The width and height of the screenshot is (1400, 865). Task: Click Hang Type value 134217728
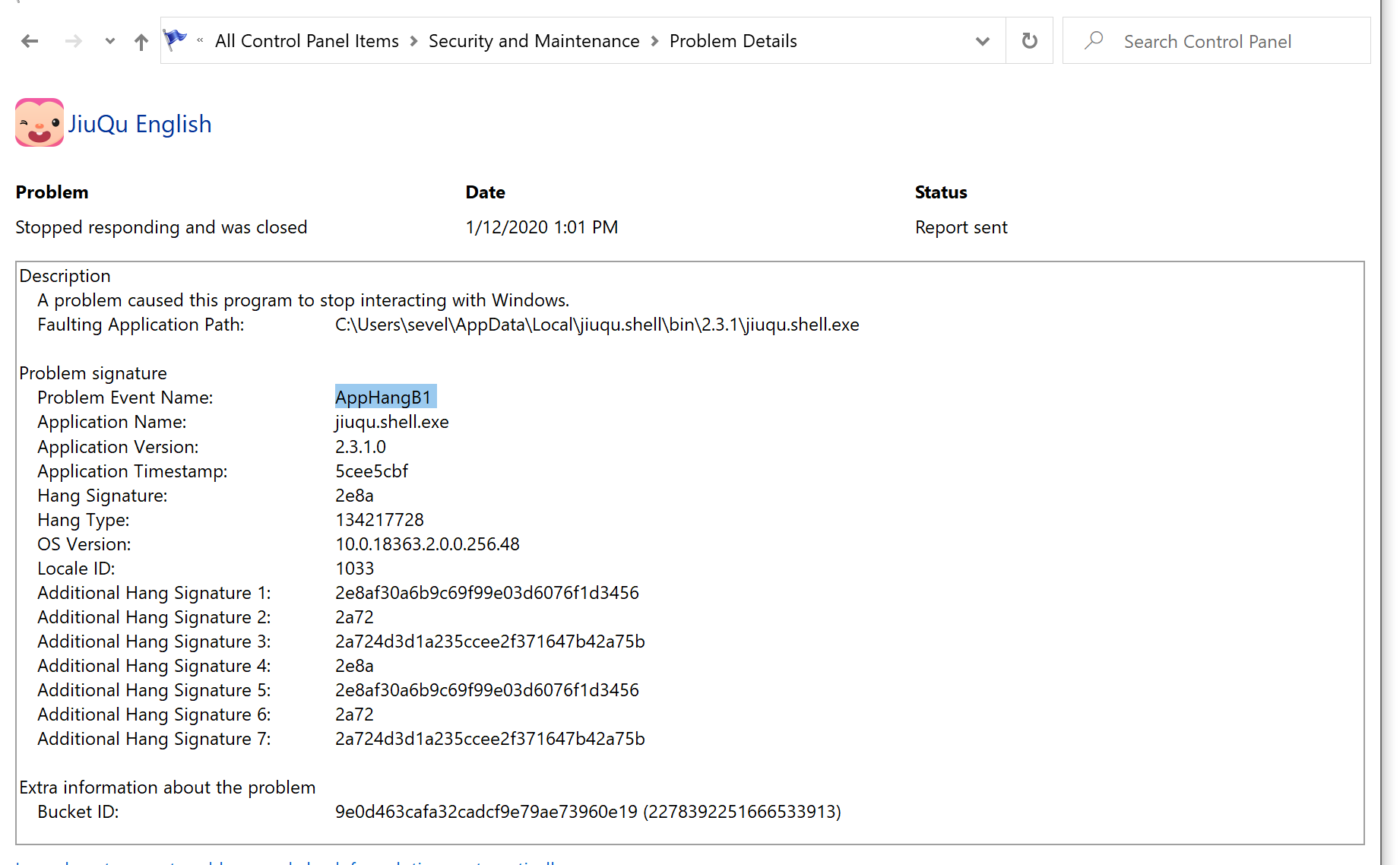pyautogui.click(x=380, y=520)
